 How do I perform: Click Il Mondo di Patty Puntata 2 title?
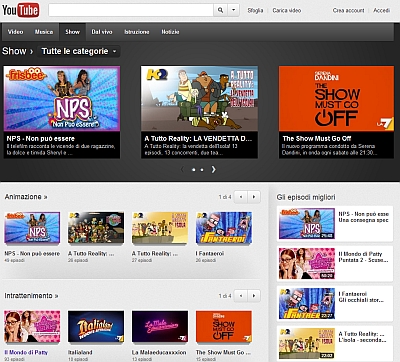pyautogui.click(x=363, y=257)
